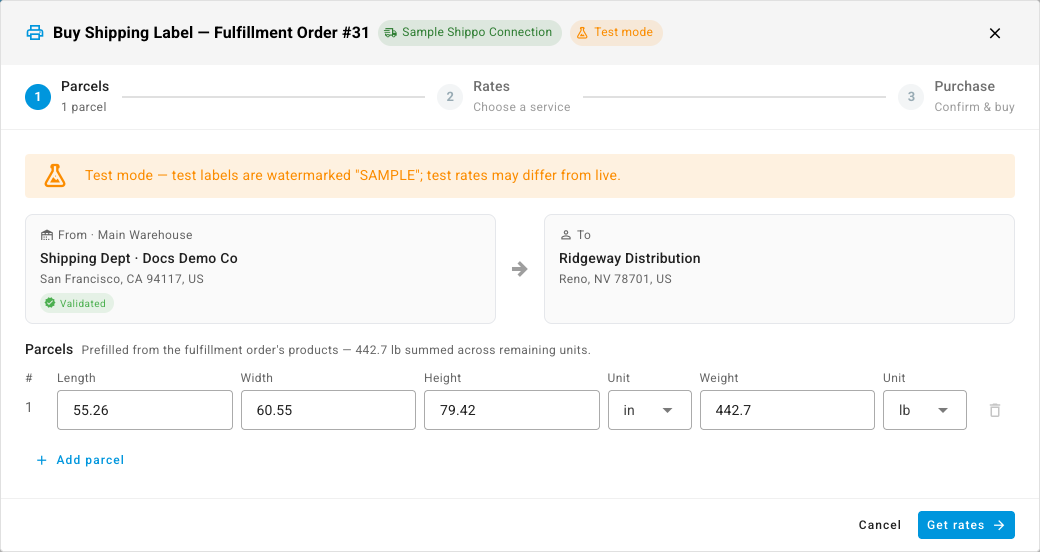This screenshot has height=552, width=1040.
Task: Go to step 2 Rates
Action: click(503, 97)
